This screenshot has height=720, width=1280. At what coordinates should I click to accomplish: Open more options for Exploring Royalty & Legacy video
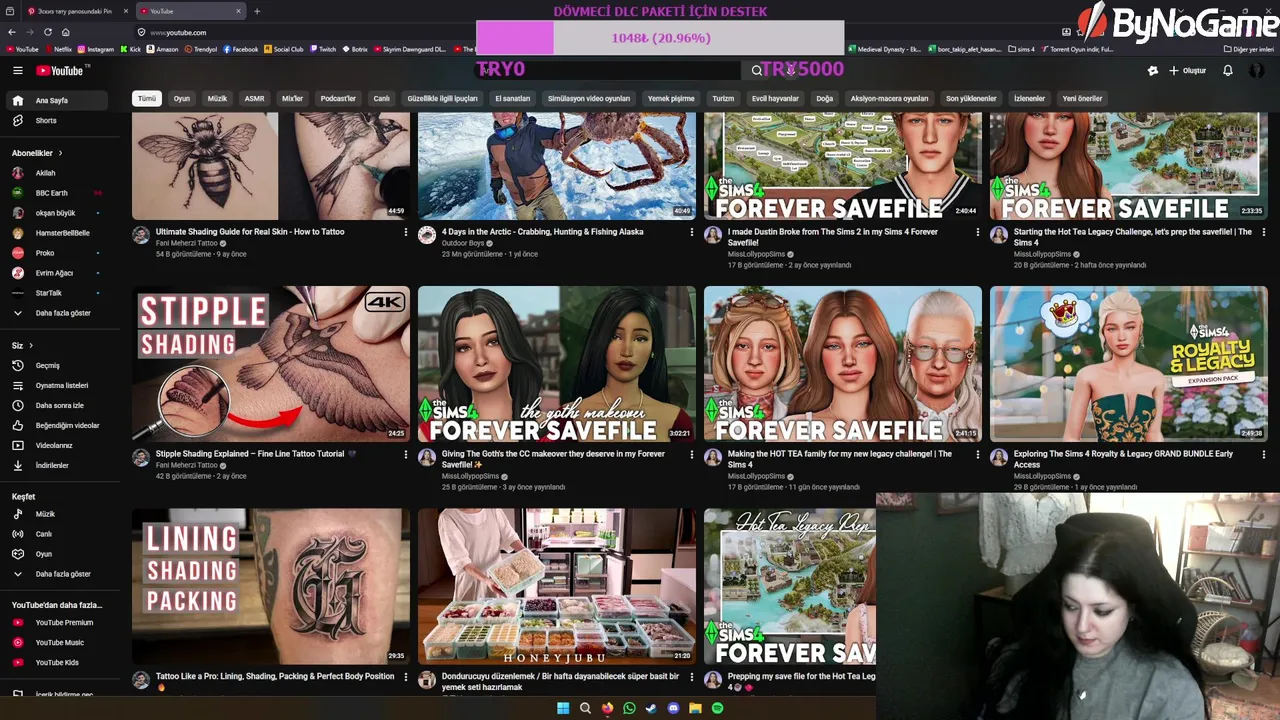tap(1263, 454)
